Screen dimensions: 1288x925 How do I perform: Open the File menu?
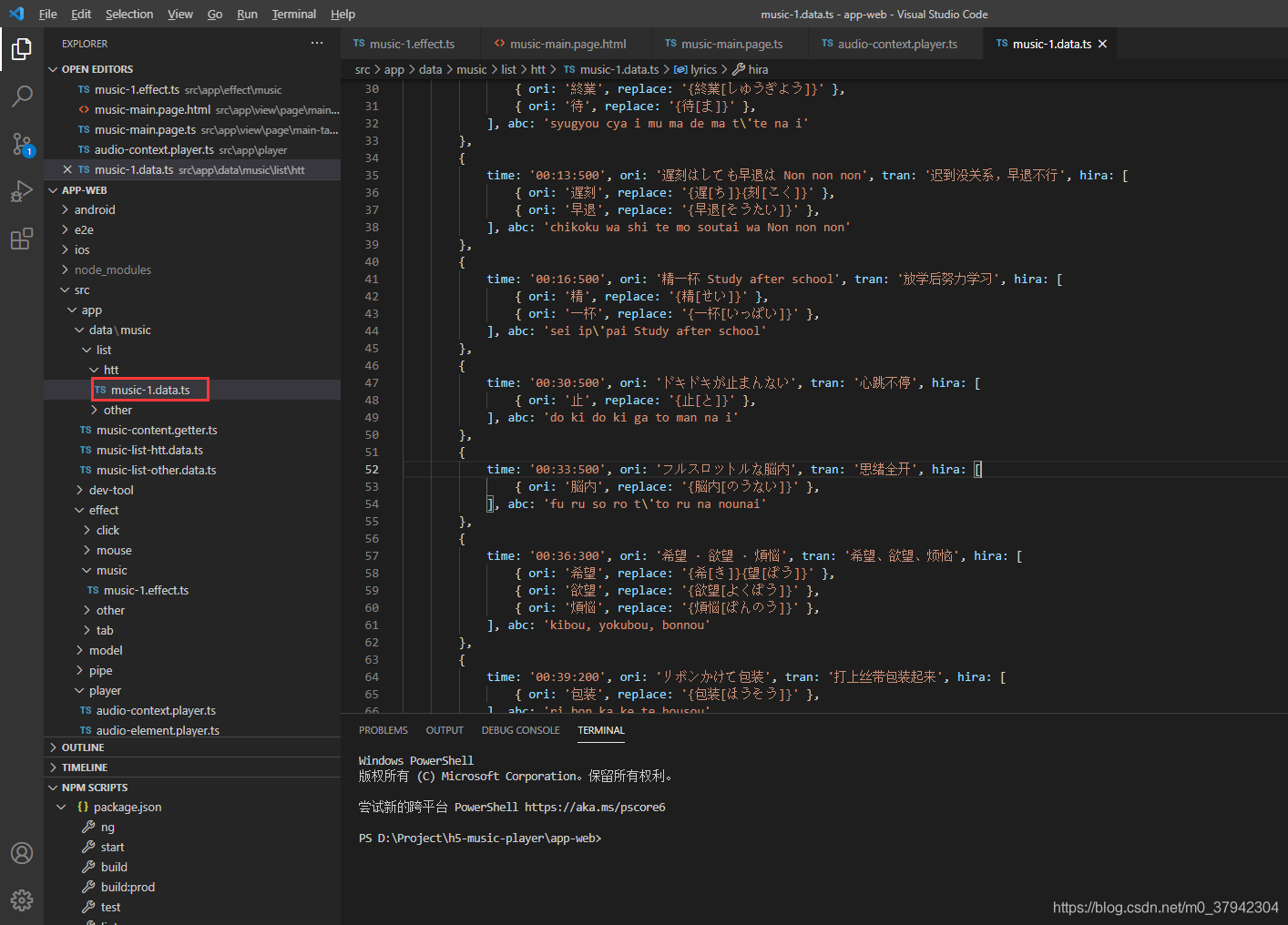click(x=47, y=14)
